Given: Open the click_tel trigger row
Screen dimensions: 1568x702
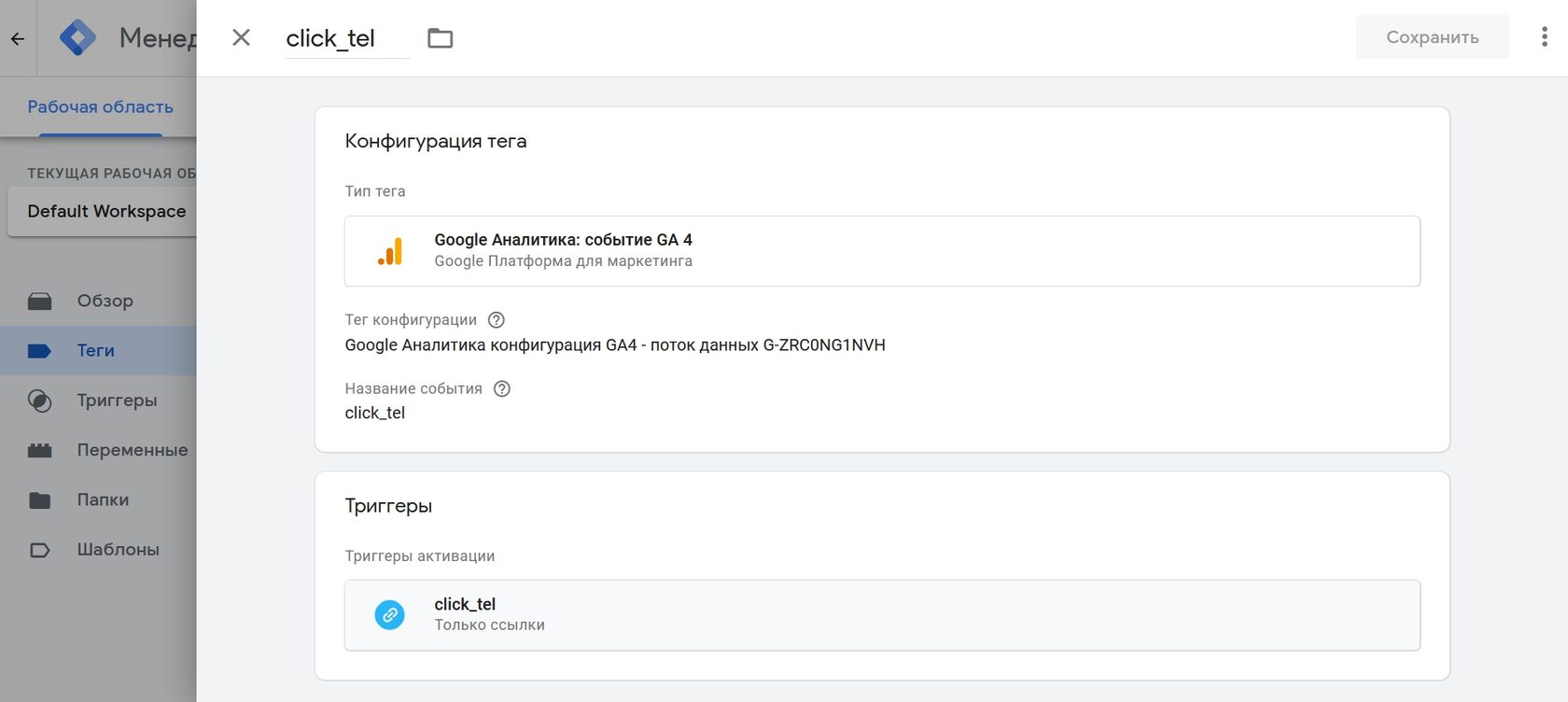Looking at the screenshot, I should pos(882,615).
